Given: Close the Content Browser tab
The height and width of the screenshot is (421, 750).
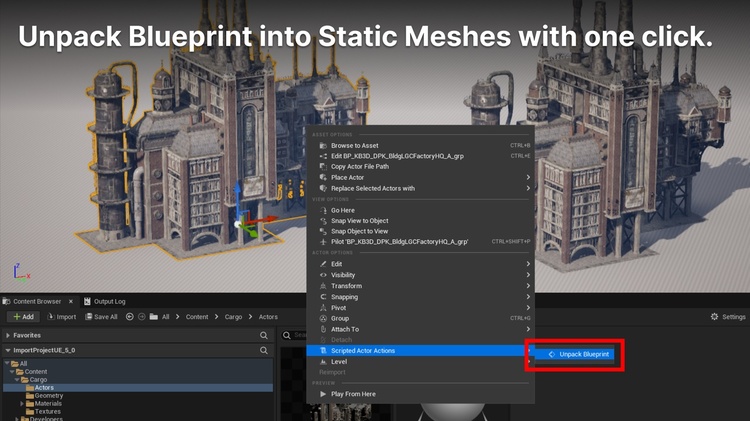Looking at the screenshot, I should pyautogui.click(x=73, y=301).
